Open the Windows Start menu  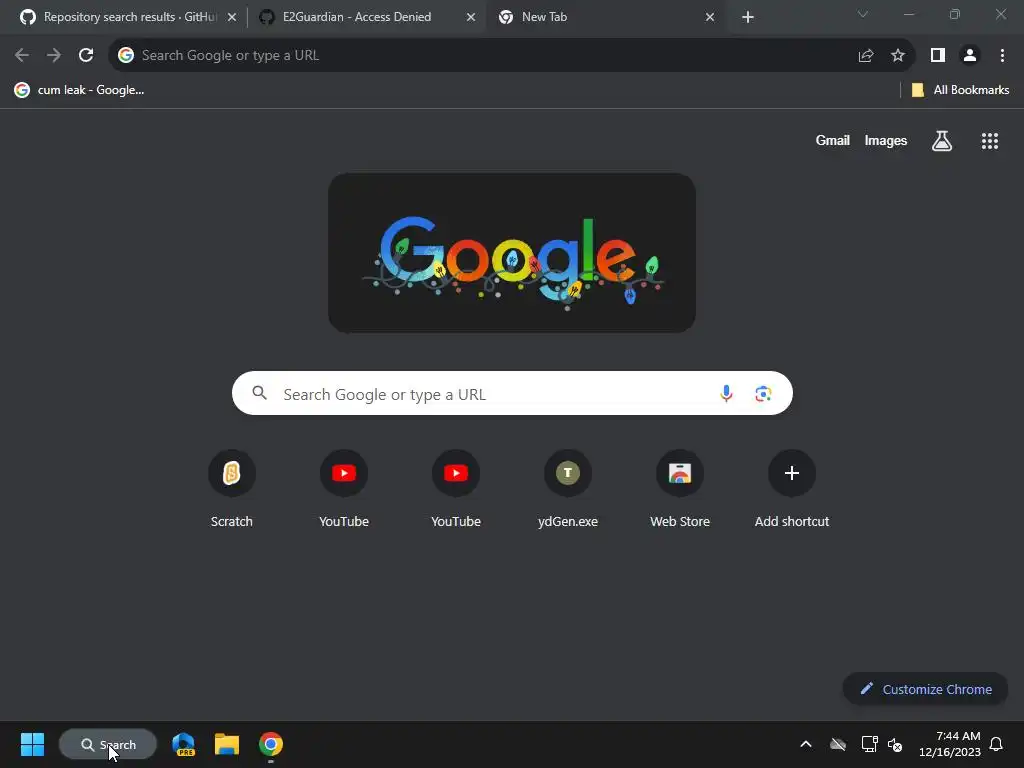32,744
